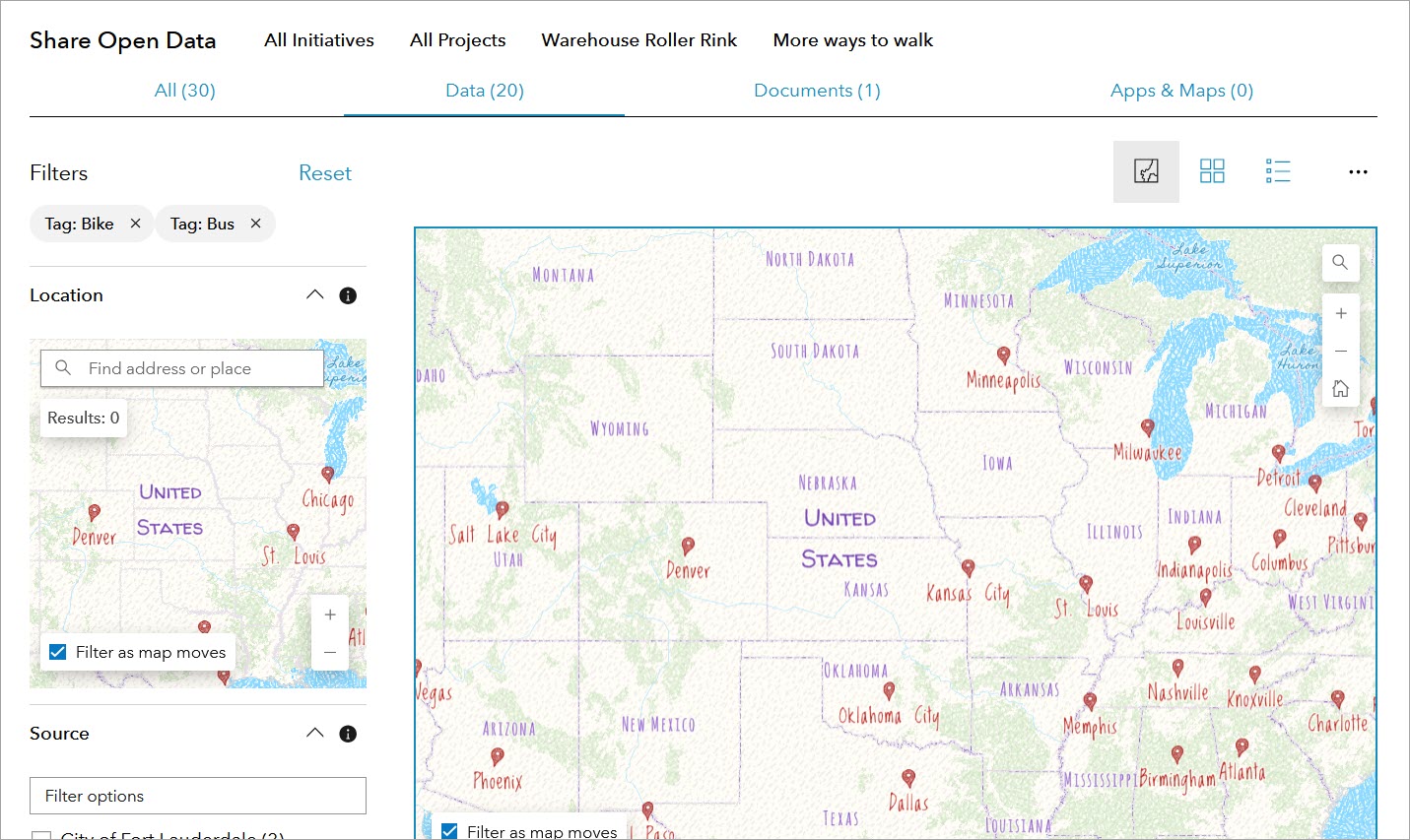View info about the Source filter
Image resolution: width=1410 pixels, height=840 pixels.
347,733
